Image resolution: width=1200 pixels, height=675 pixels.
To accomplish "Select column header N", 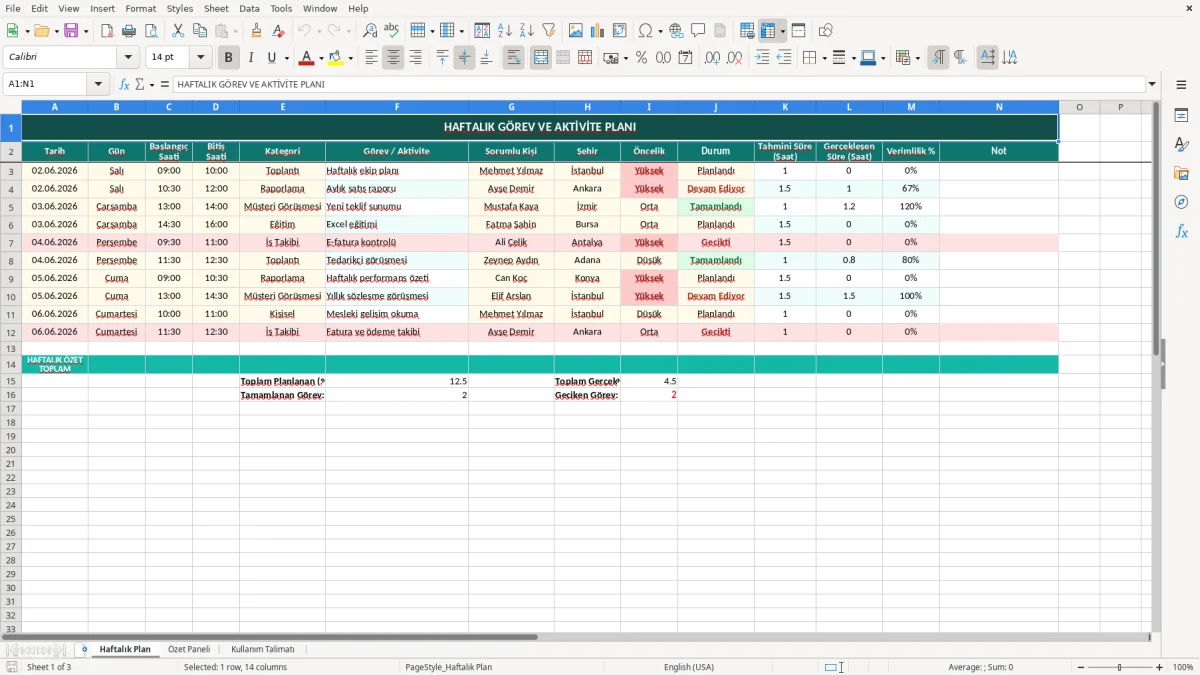I will coord(998,106).
